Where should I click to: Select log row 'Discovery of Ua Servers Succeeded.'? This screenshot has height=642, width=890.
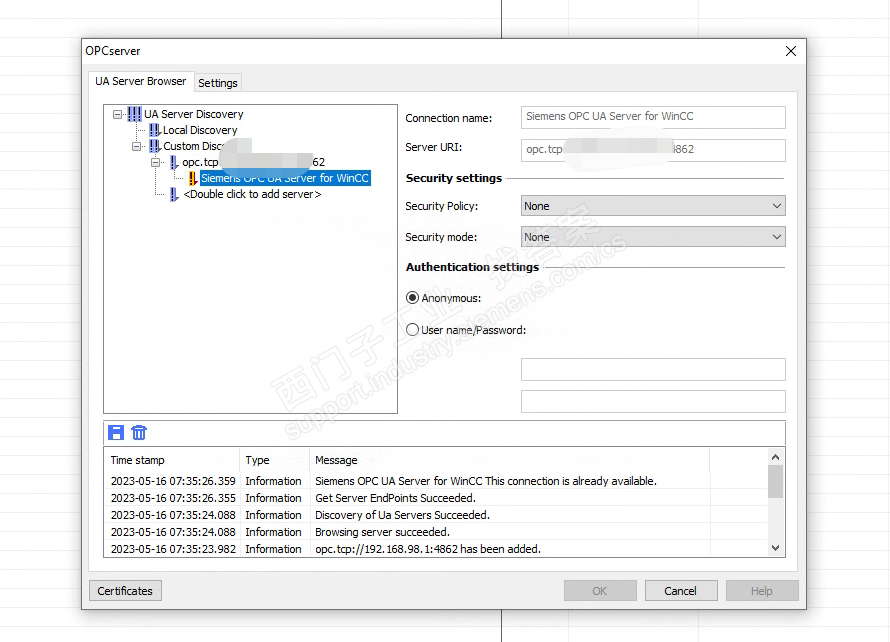(x=436, y=515)
